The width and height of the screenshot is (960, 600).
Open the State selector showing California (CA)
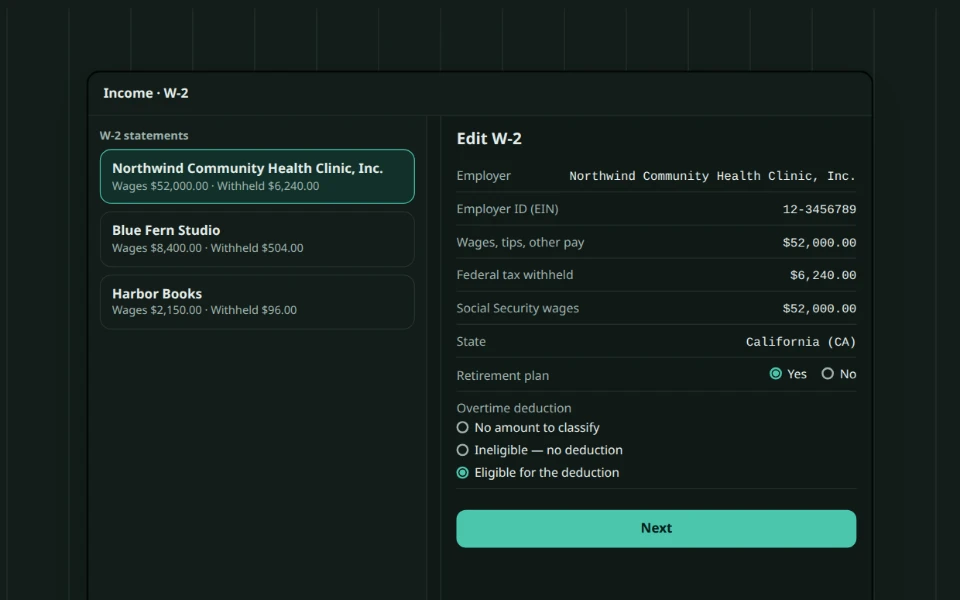click(801, 342)
